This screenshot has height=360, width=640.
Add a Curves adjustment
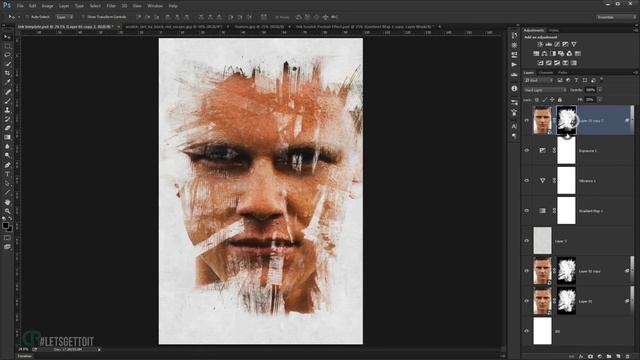[557, 44]
